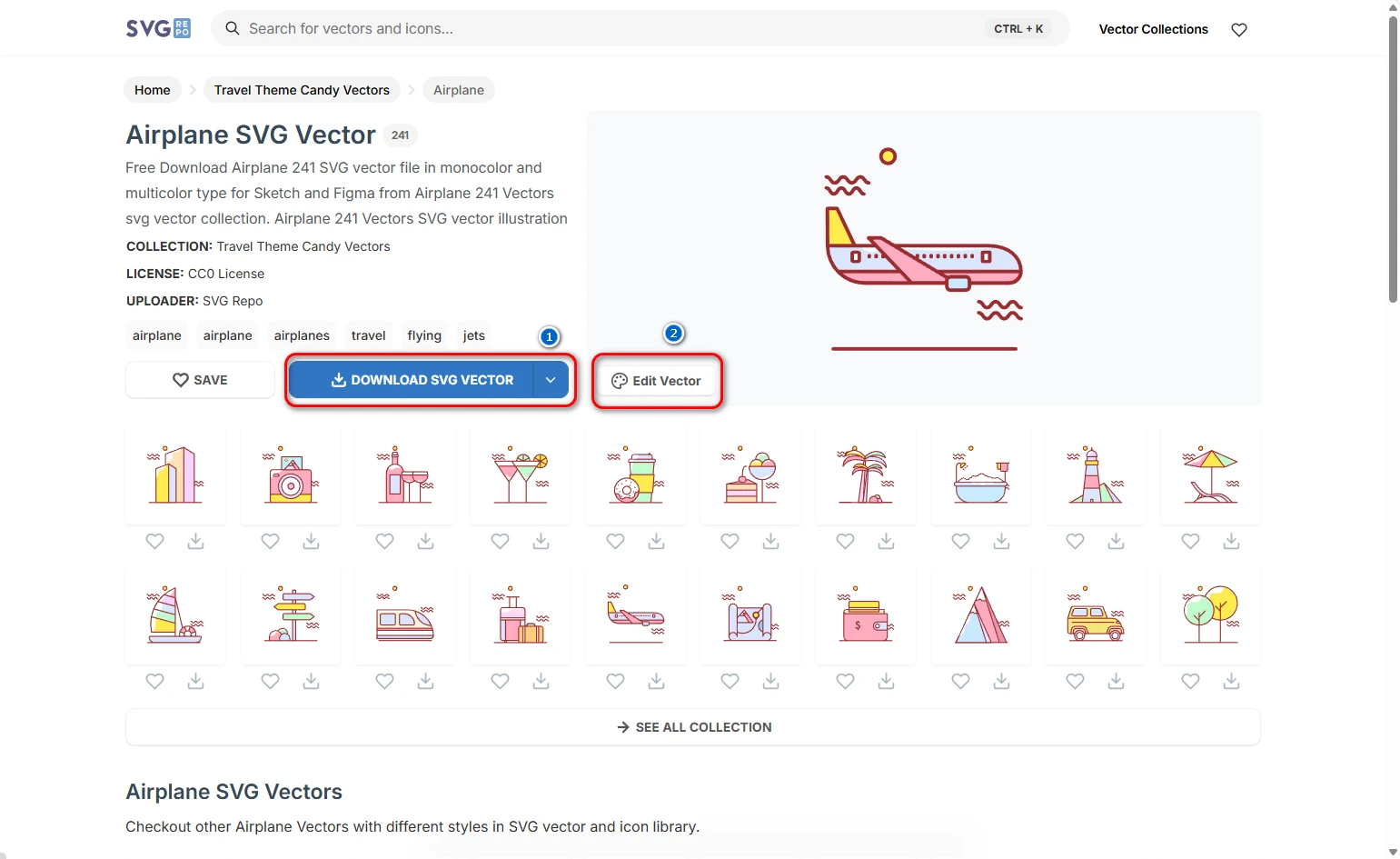Favorite the mountain vector
Viewport: 1400px width, 859px height.
tap(960, 682)
